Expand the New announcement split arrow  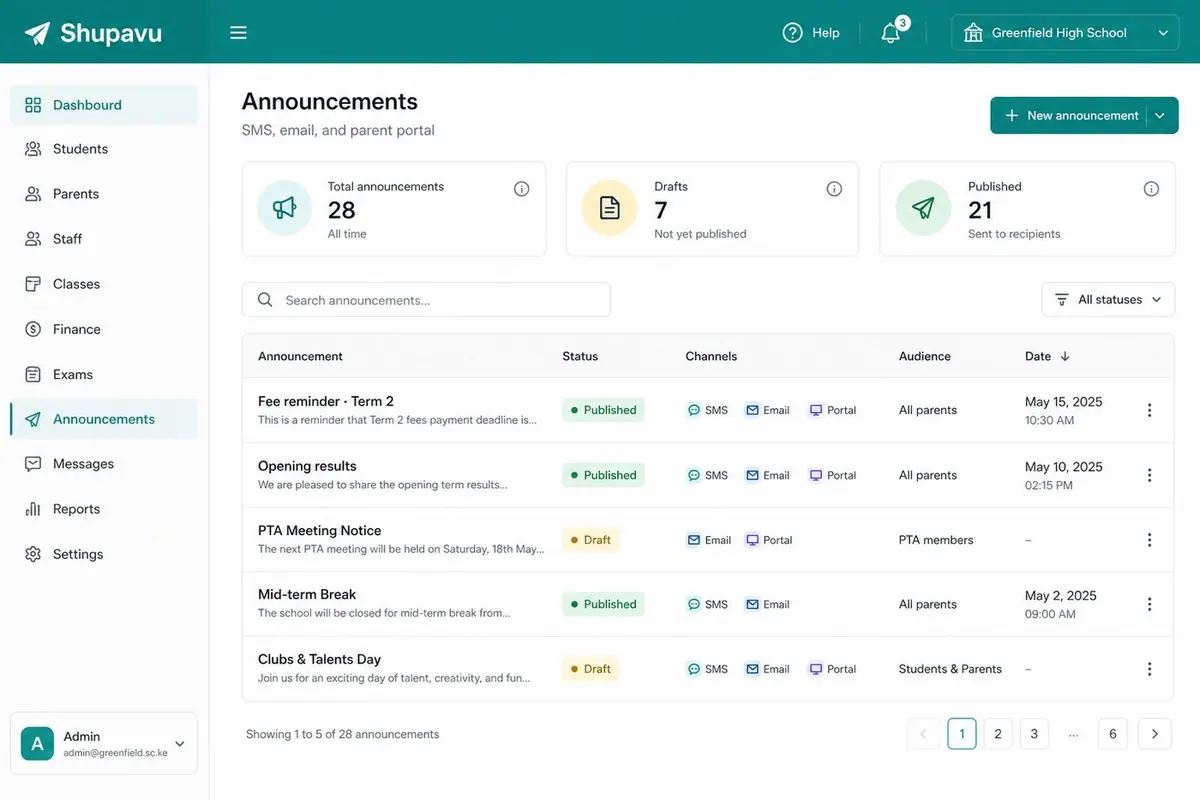1160,115
